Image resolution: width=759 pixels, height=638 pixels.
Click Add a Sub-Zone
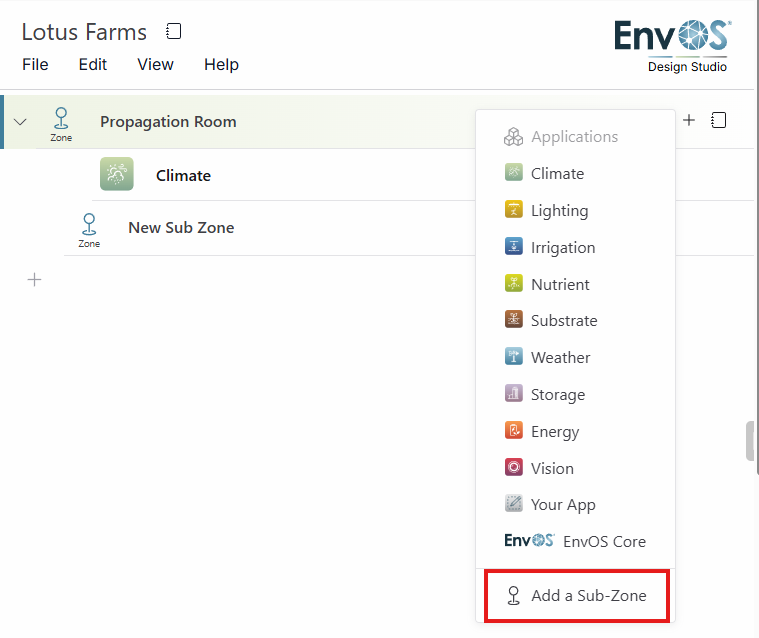(x=577, y=596)
